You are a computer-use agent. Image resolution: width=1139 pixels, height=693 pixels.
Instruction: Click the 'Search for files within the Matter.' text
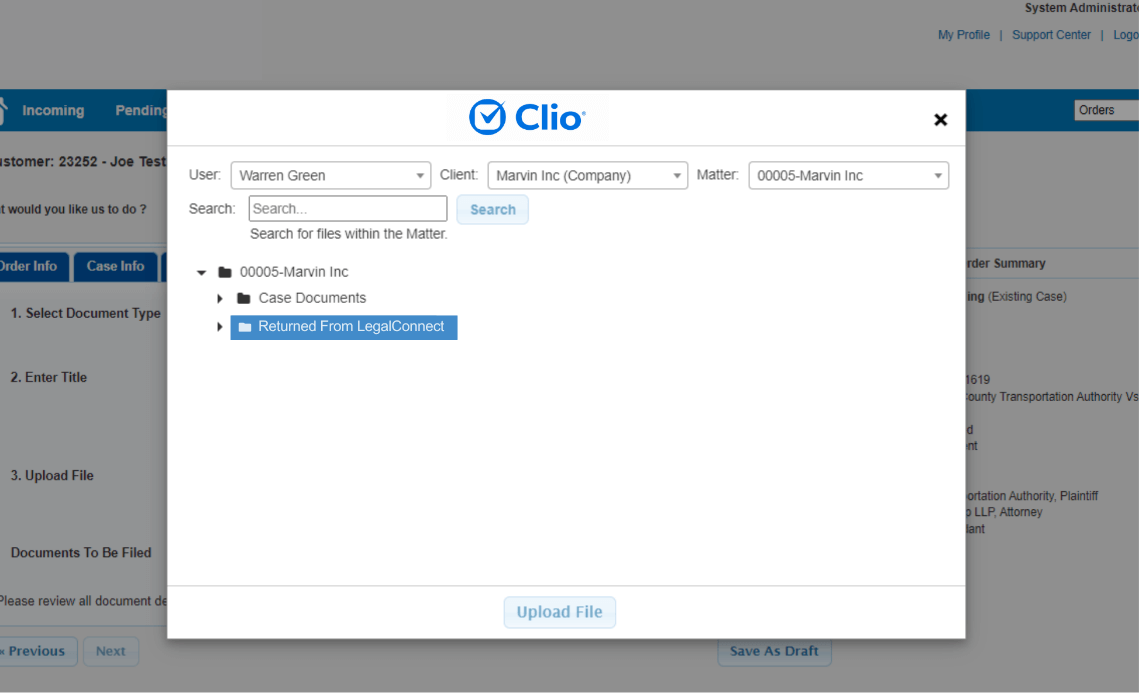[349, 234]
